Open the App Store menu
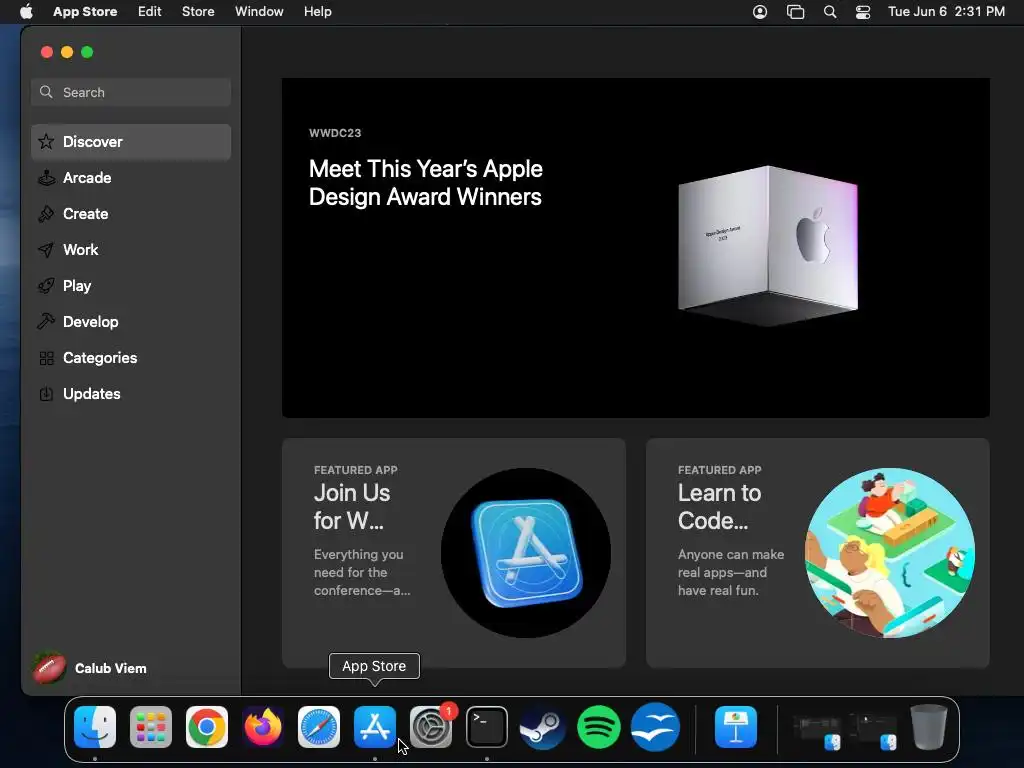The width and height of the screenshot is (1024, 768). tap(85, 12)
